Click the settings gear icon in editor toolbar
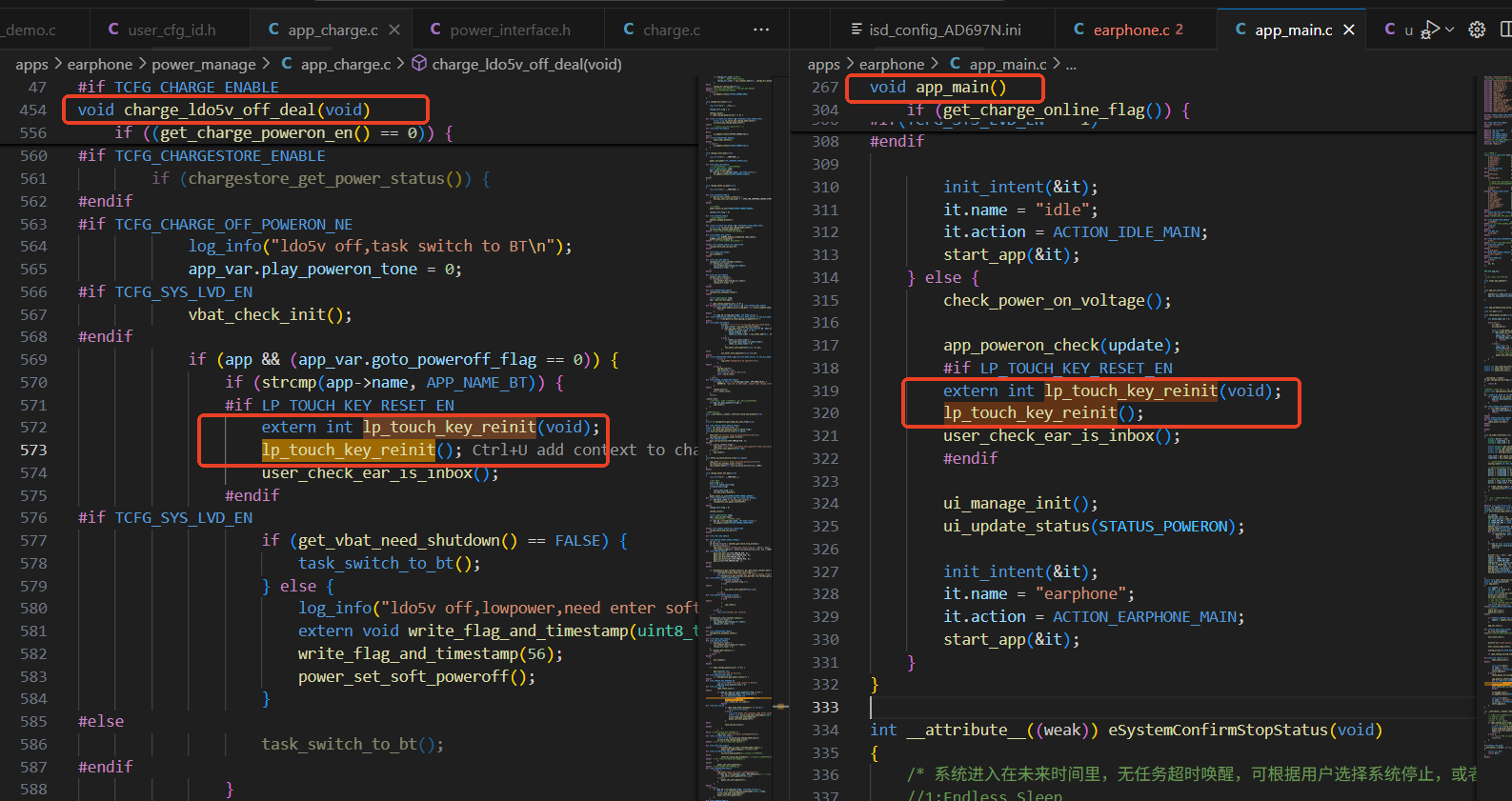This screenshot has width=1512, height=801. pyautogui.click(x=1477, y=30)
